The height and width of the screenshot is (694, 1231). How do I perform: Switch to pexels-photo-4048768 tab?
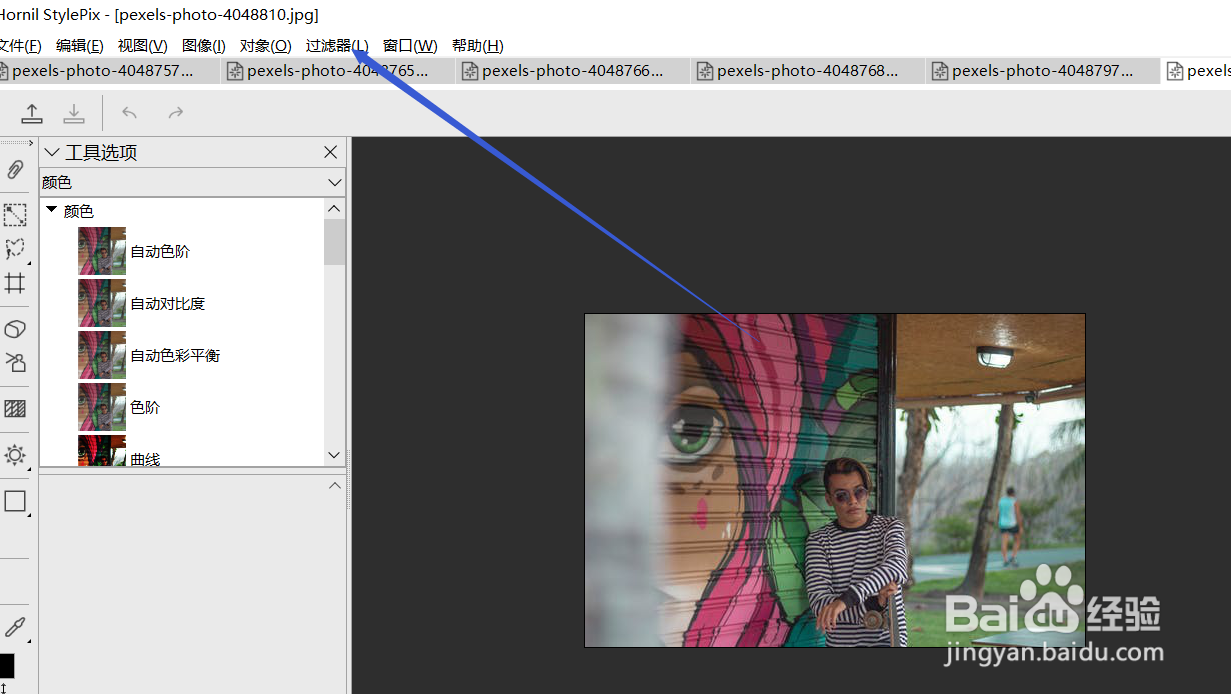[x=808, y=71]
